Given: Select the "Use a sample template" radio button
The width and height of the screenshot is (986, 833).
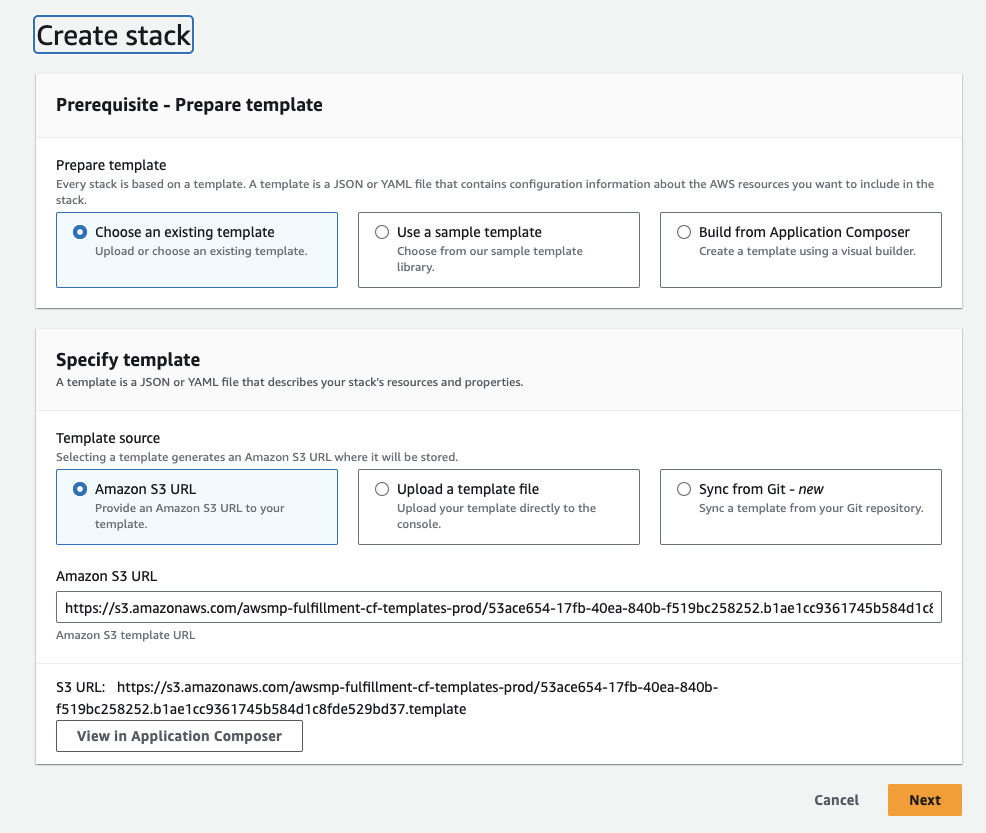Looking at the screenshot, I should point(382,232).
